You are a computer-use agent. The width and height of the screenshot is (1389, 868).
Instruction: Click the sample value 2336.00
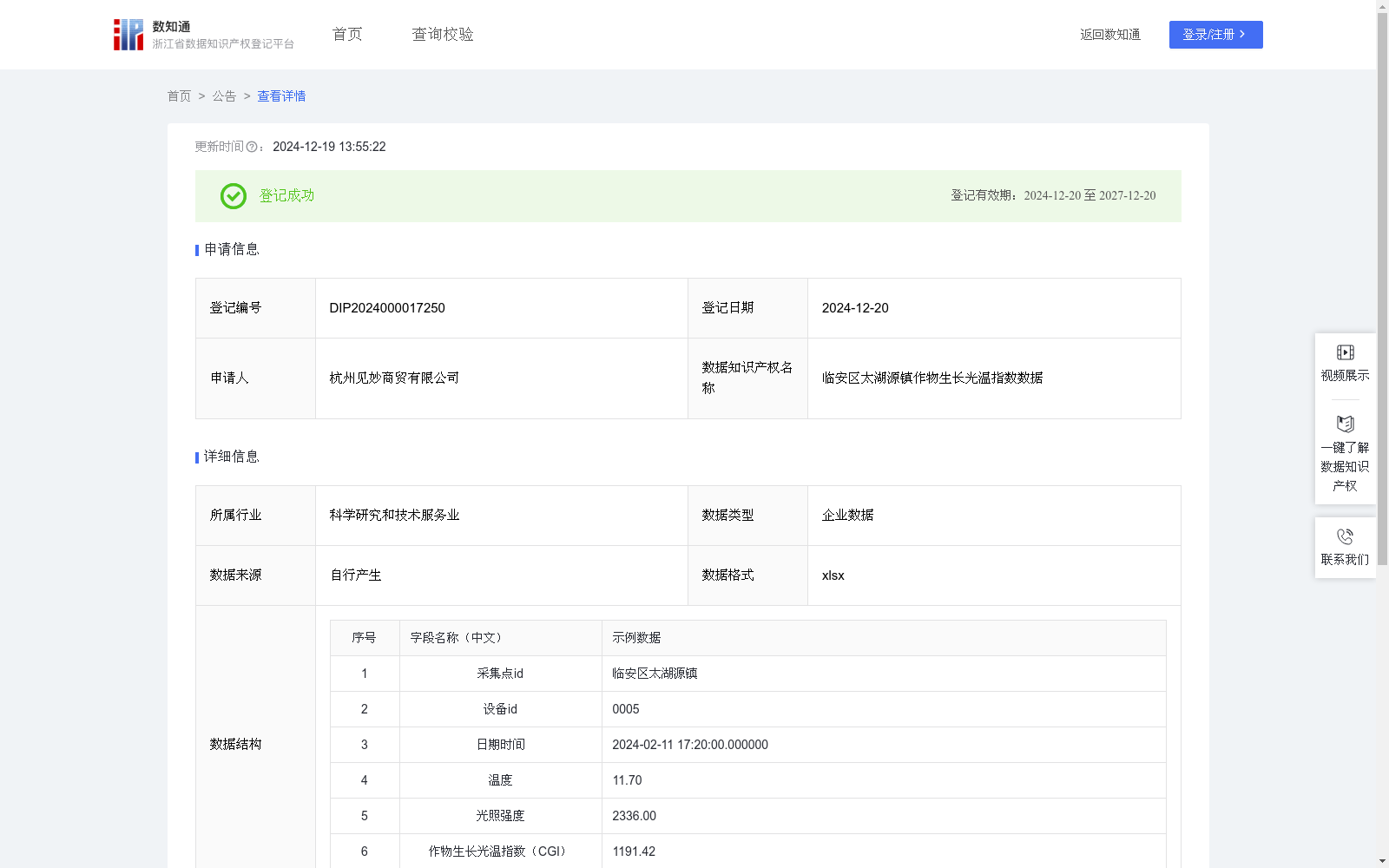point(634,816)
